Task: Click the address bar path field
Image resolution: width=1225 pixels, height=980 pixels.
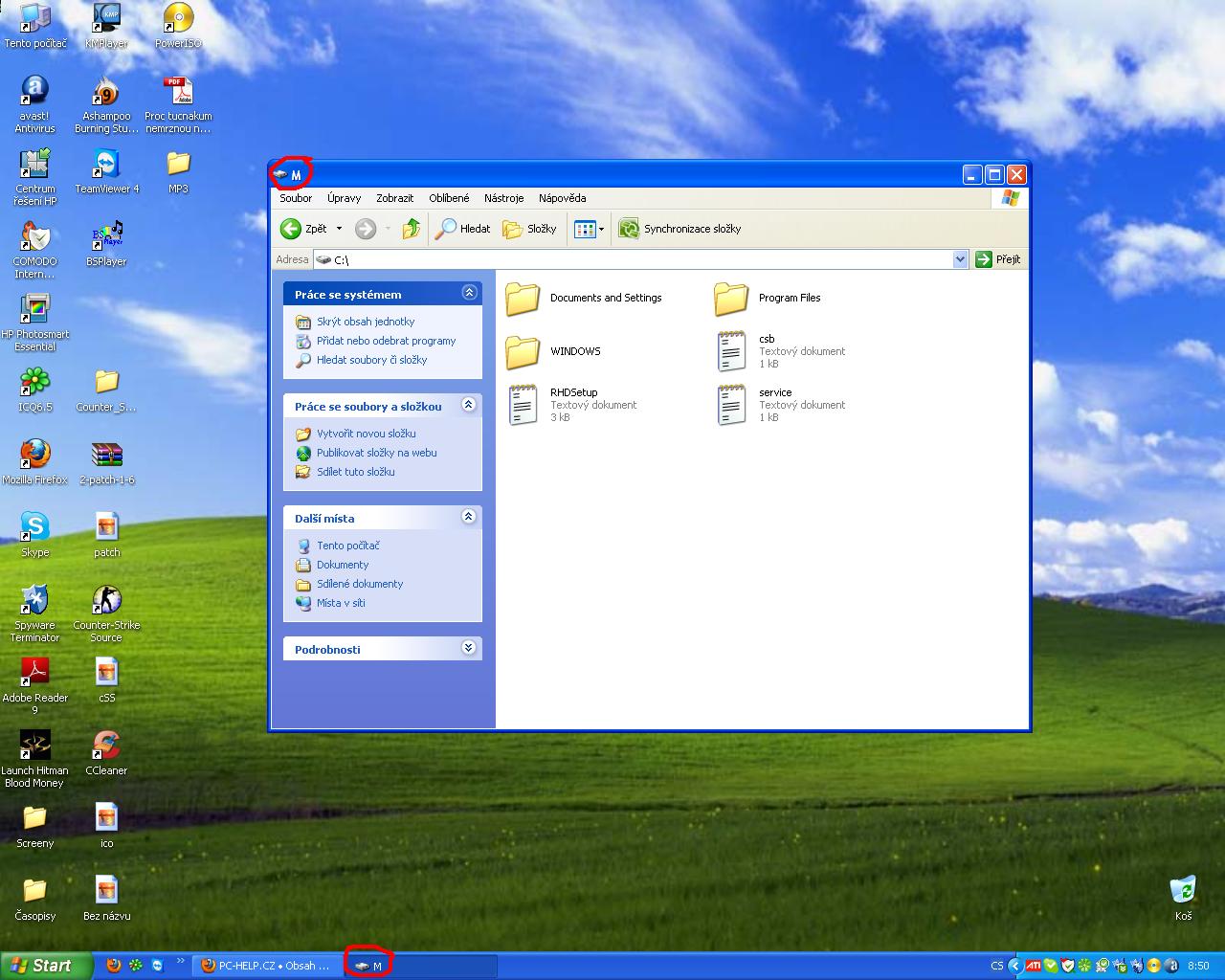Action: pos(632,259)
